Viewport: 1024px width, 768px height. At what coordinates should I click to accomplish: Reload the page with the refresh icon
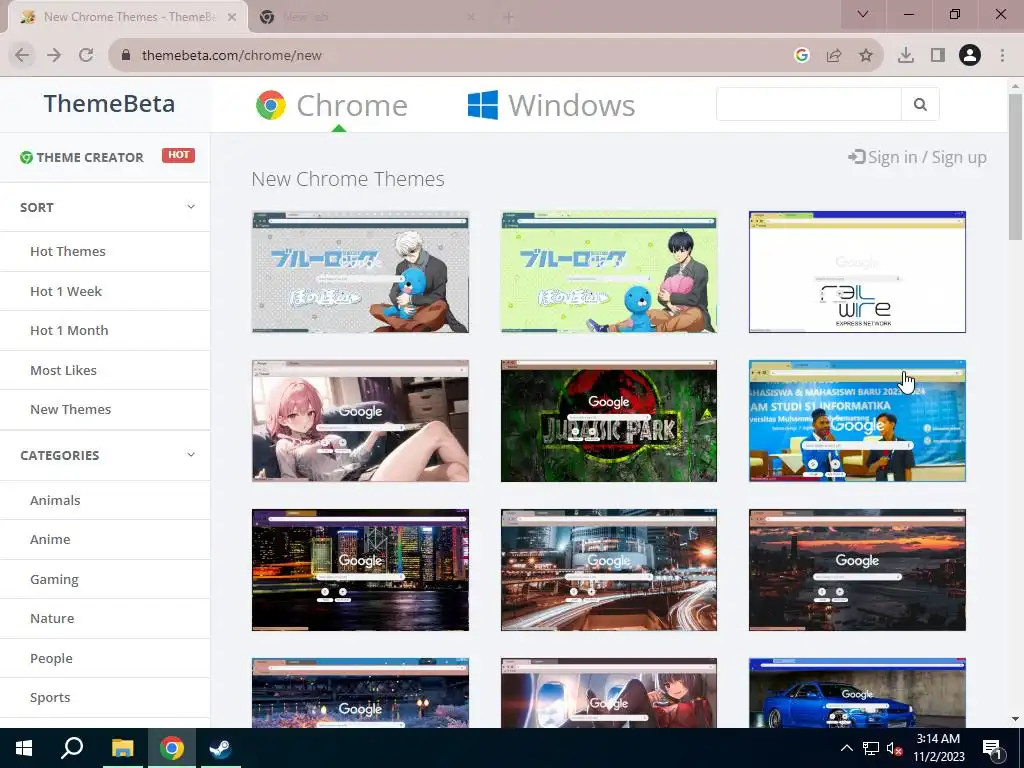pos(86,55)
